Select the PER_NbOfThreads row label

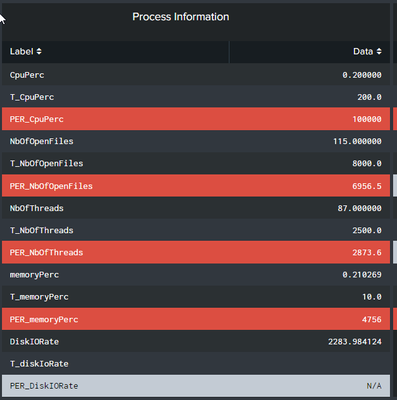click(46, 252)
